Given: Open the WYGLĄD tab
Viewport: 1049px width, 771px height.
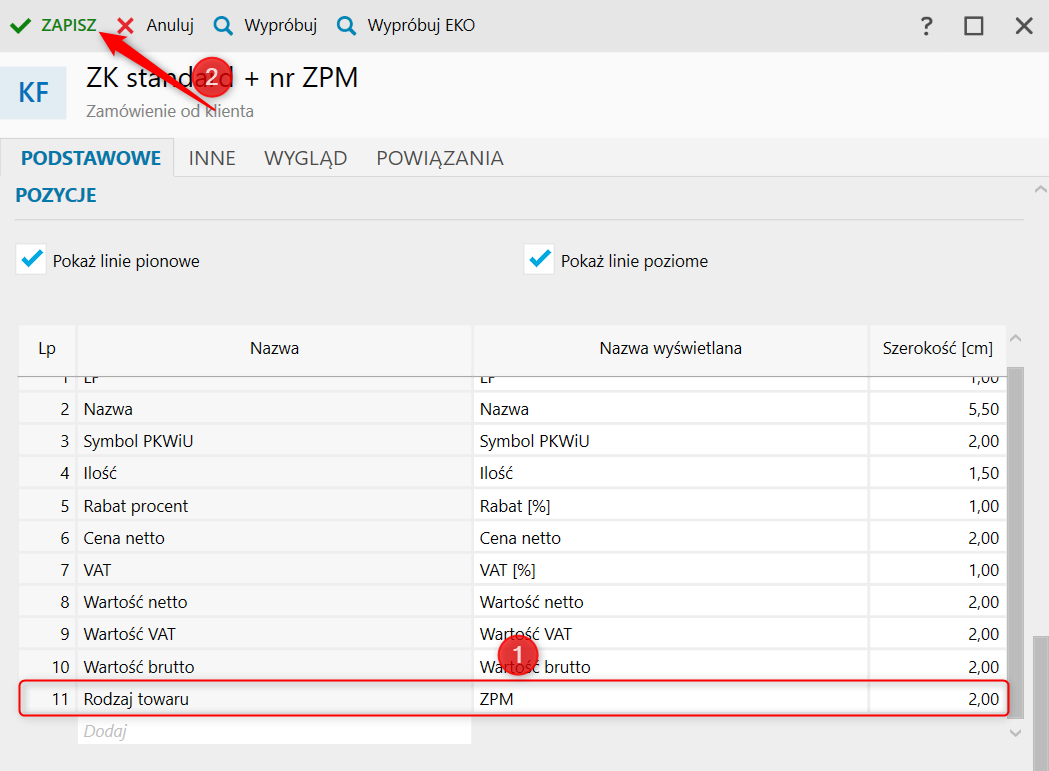Looking at the screenshot, I should (x=305, y=158).
